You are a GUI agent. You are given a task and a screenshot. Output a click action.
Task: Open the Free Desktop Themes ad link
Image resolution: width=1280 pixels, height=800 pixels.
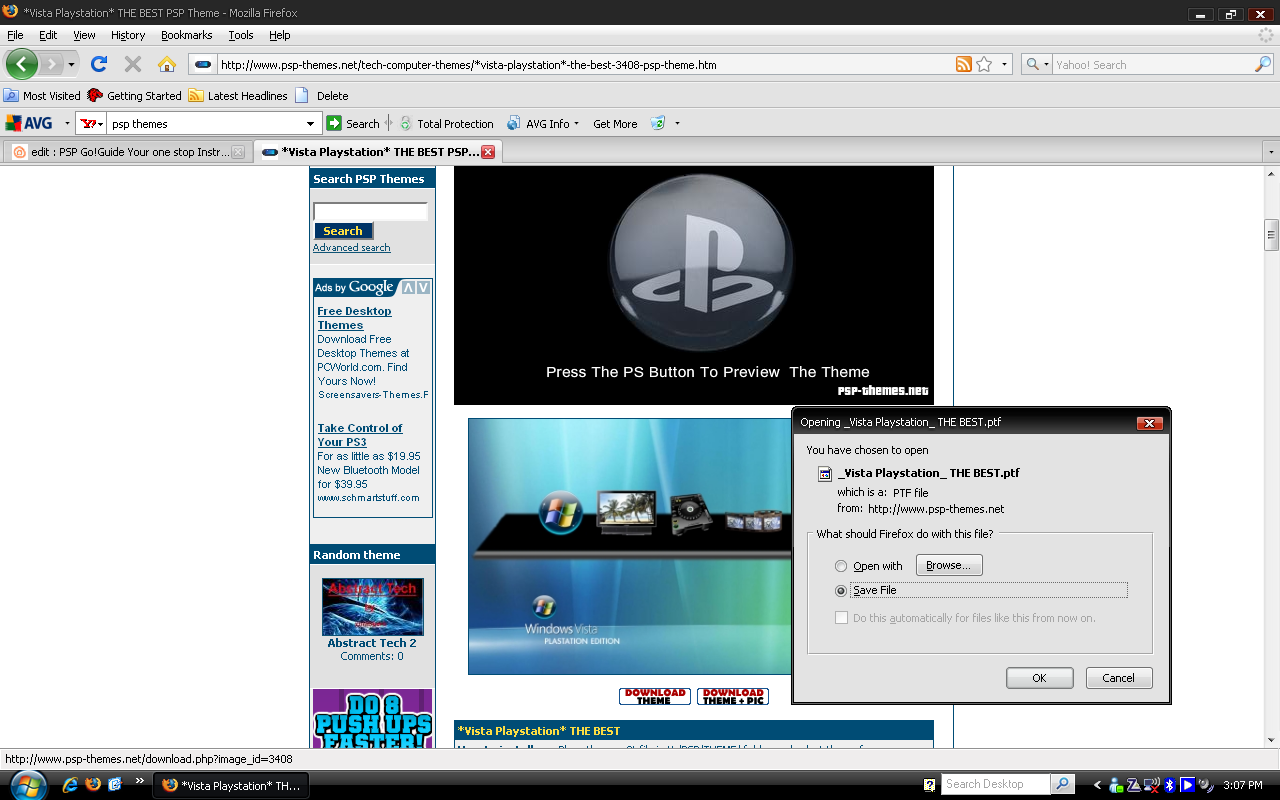coord(354,318)
